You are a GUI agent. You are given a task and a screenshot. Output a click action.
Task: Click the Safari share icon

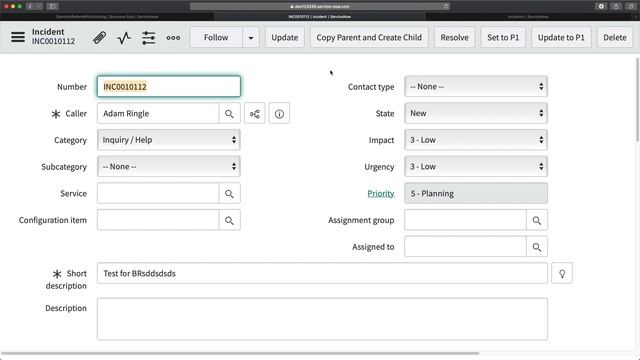616,6
